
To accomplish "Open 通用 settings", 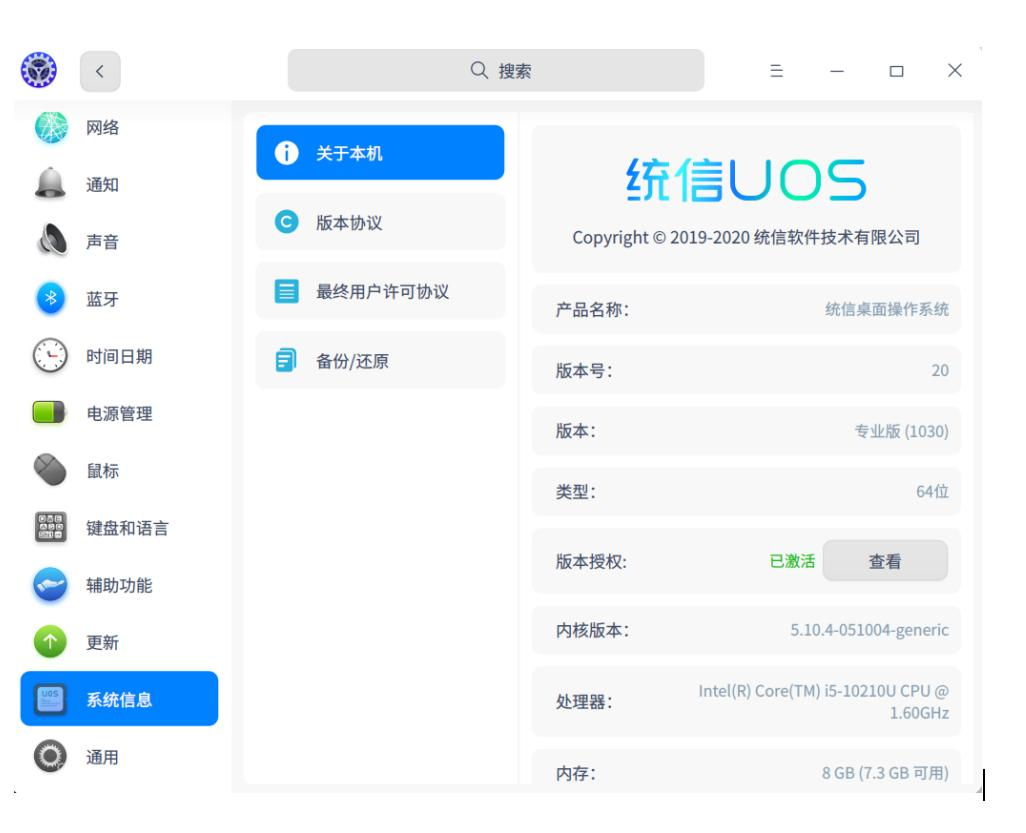I will point(119,757).
